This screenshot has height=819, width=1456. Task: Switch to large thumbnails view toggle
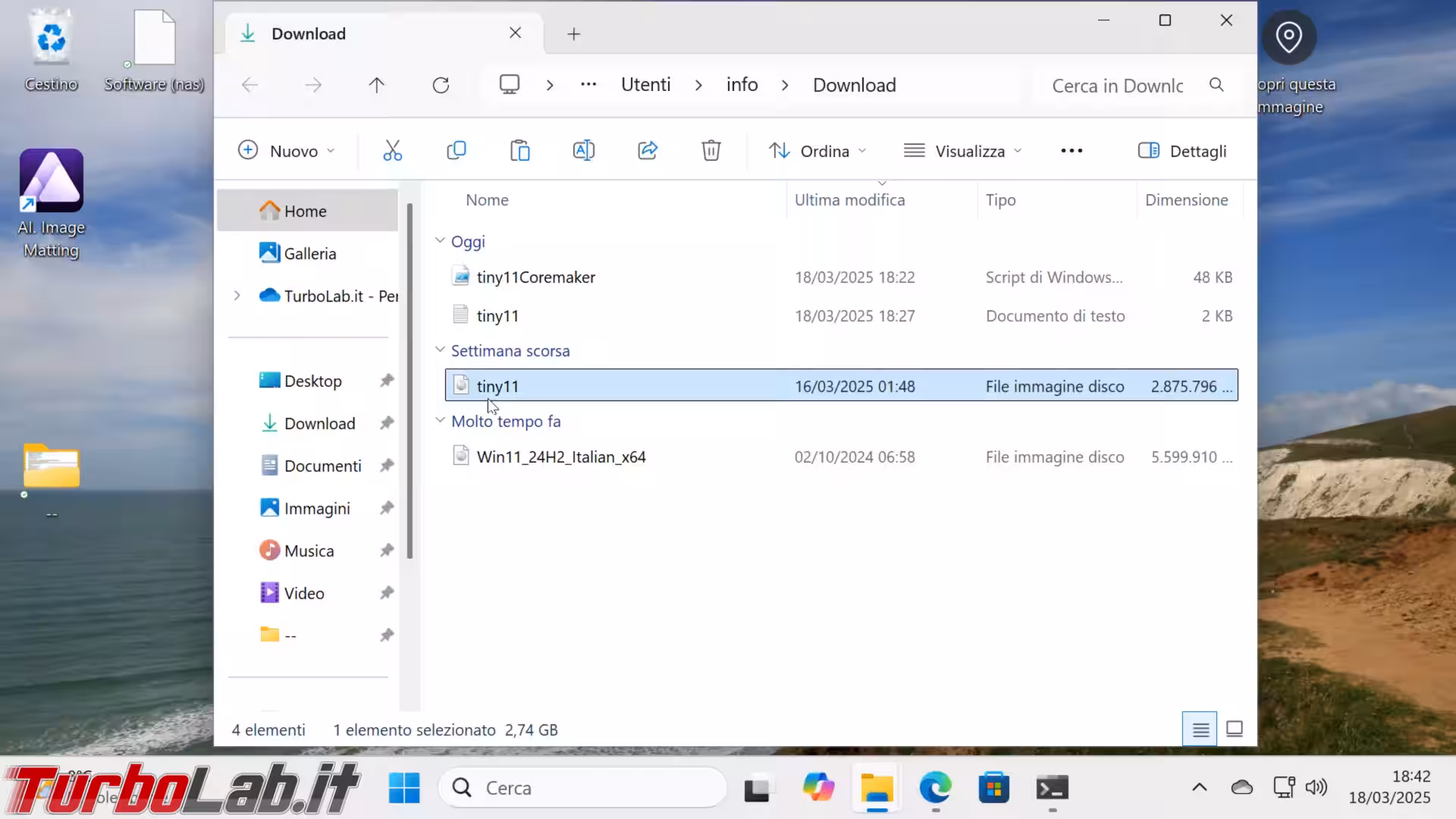(1234, 730)
